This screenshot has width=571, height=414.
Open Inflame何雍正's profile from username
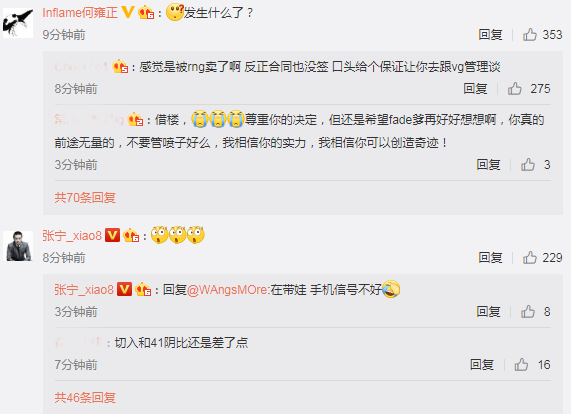[80, 13]
